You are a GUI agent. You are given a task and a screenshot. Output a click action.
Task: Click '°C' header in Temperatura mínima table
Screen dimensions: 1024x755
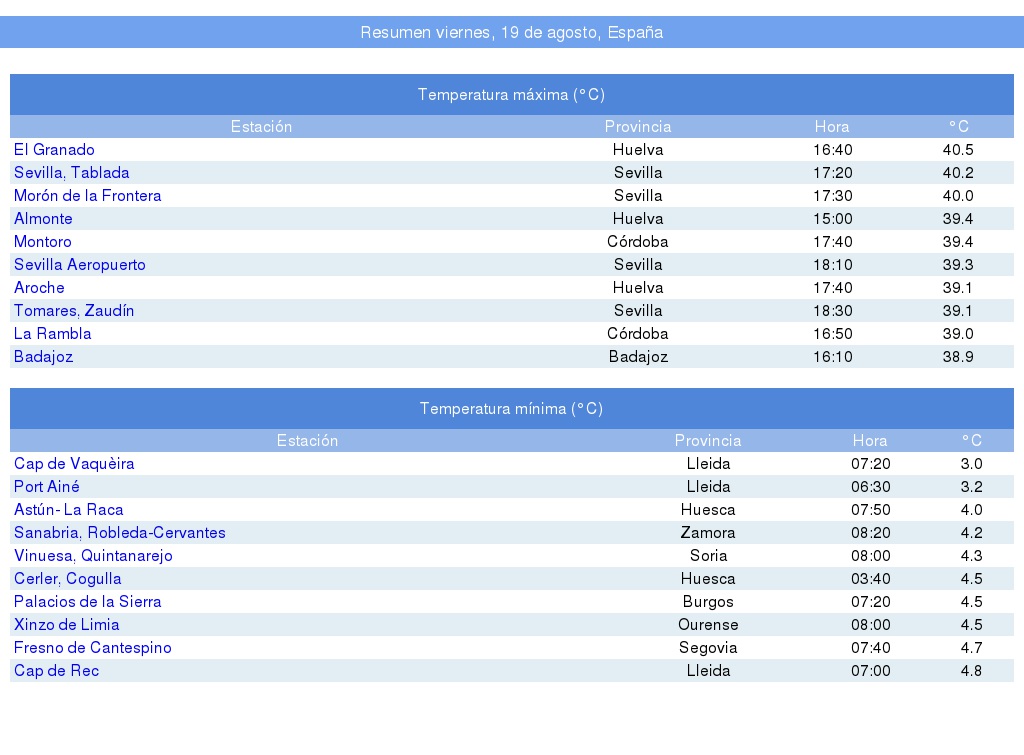971,441
